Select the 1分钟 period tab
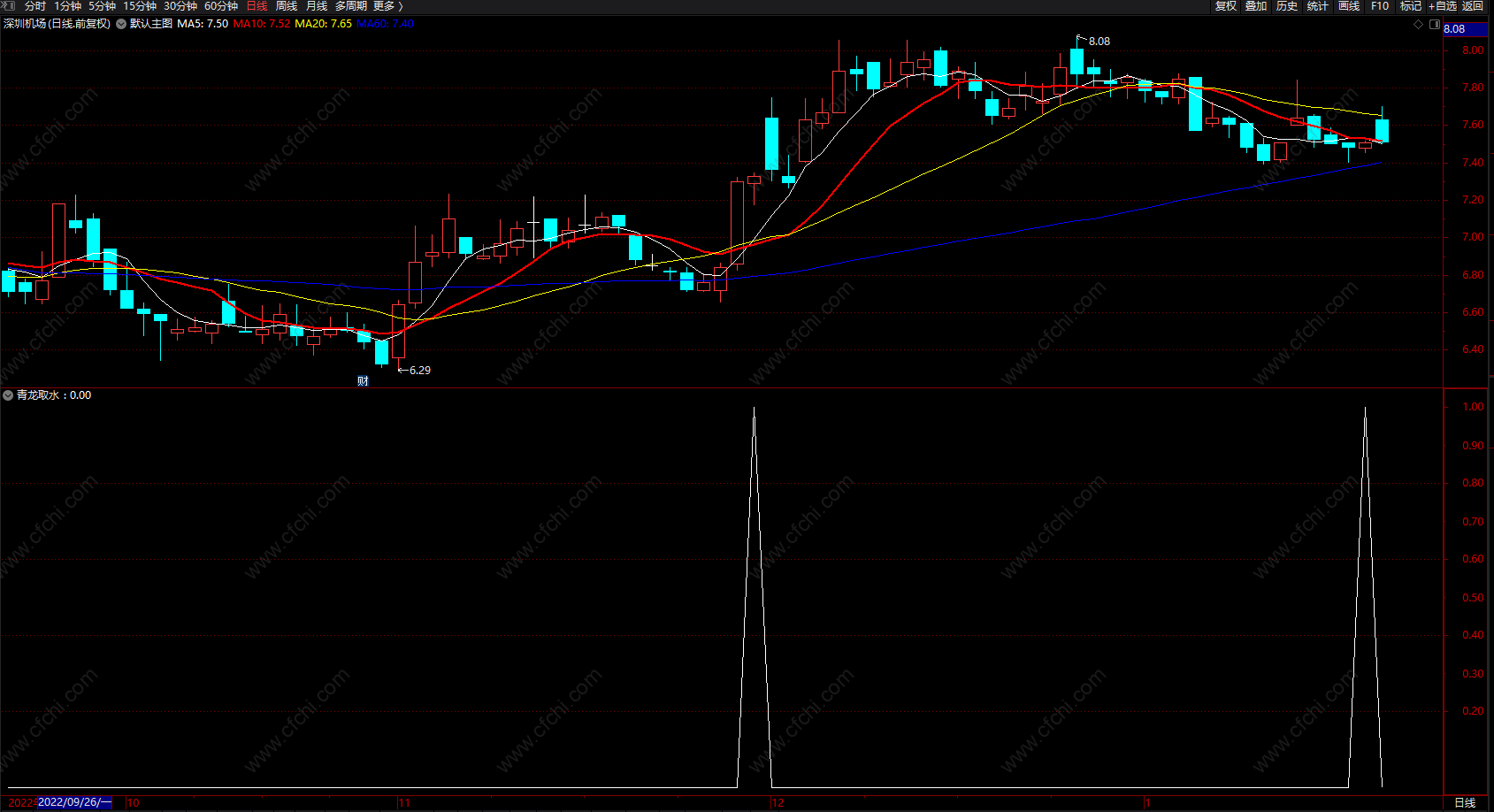1494x812 pixels. coord(67,6)
